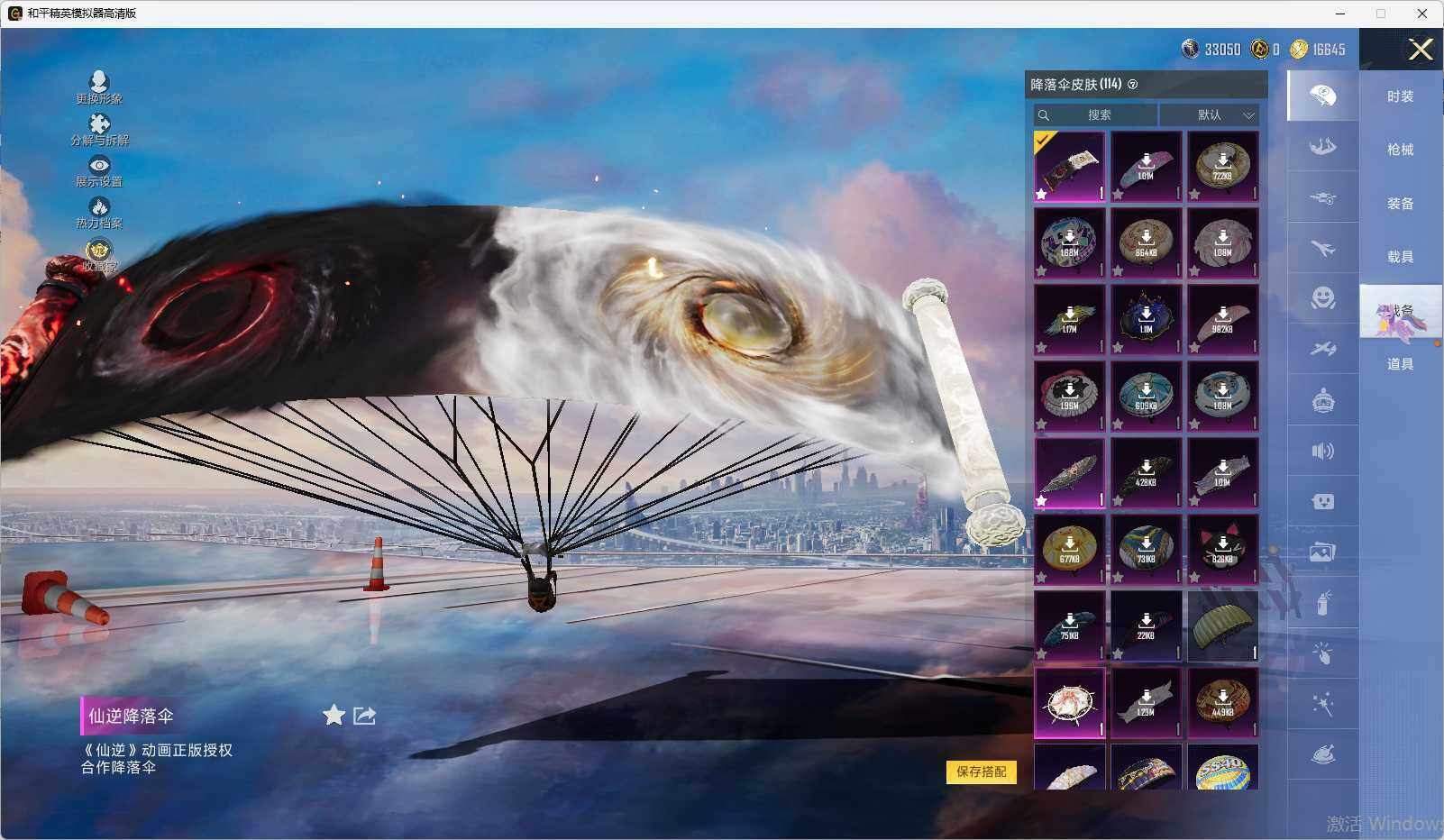
Task: Select the parachute skin category icon
Action: (1323, 96)
